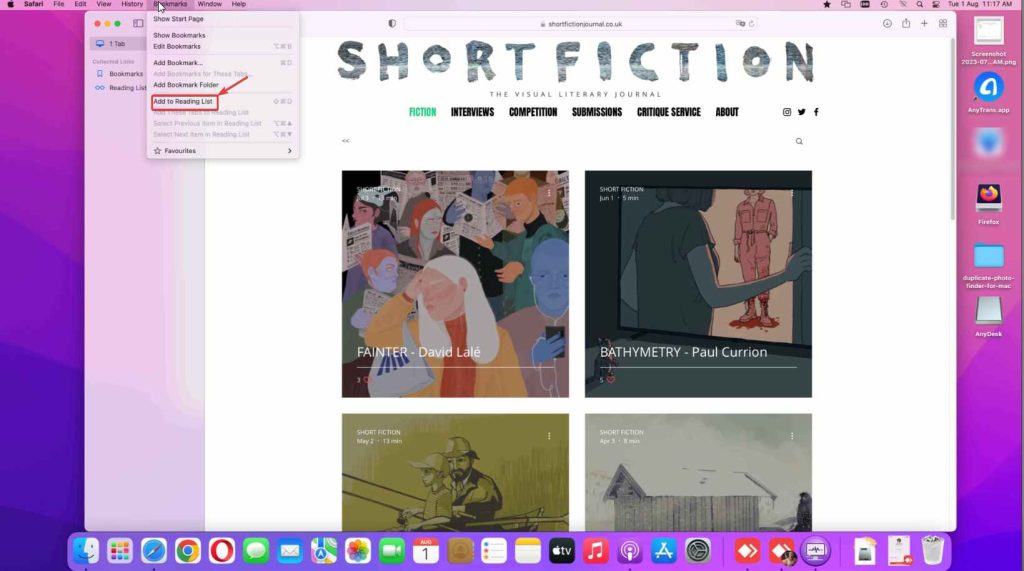Like the FAINTER story heart icon
This screenshot has width=1024, height=571.
367,380
